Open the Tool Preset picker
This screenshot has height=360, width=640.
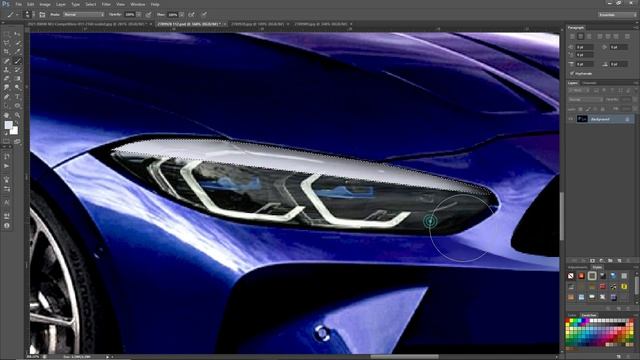point(12,14)
